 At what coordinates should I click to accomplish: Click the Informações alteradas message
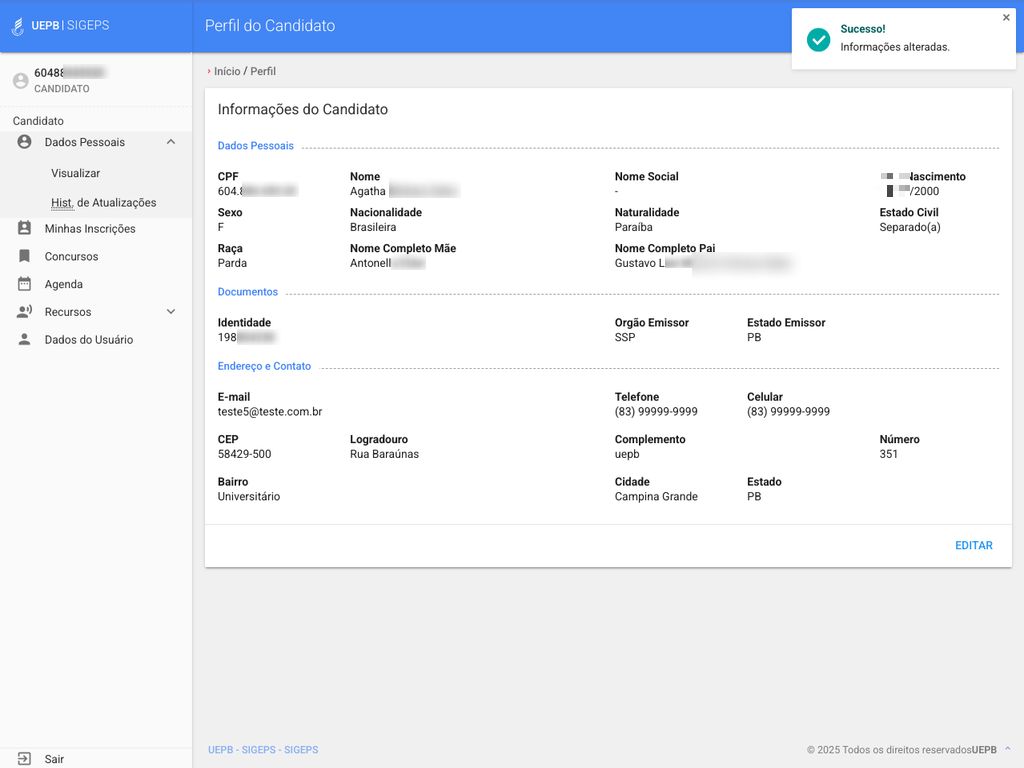tap(895, 47)
